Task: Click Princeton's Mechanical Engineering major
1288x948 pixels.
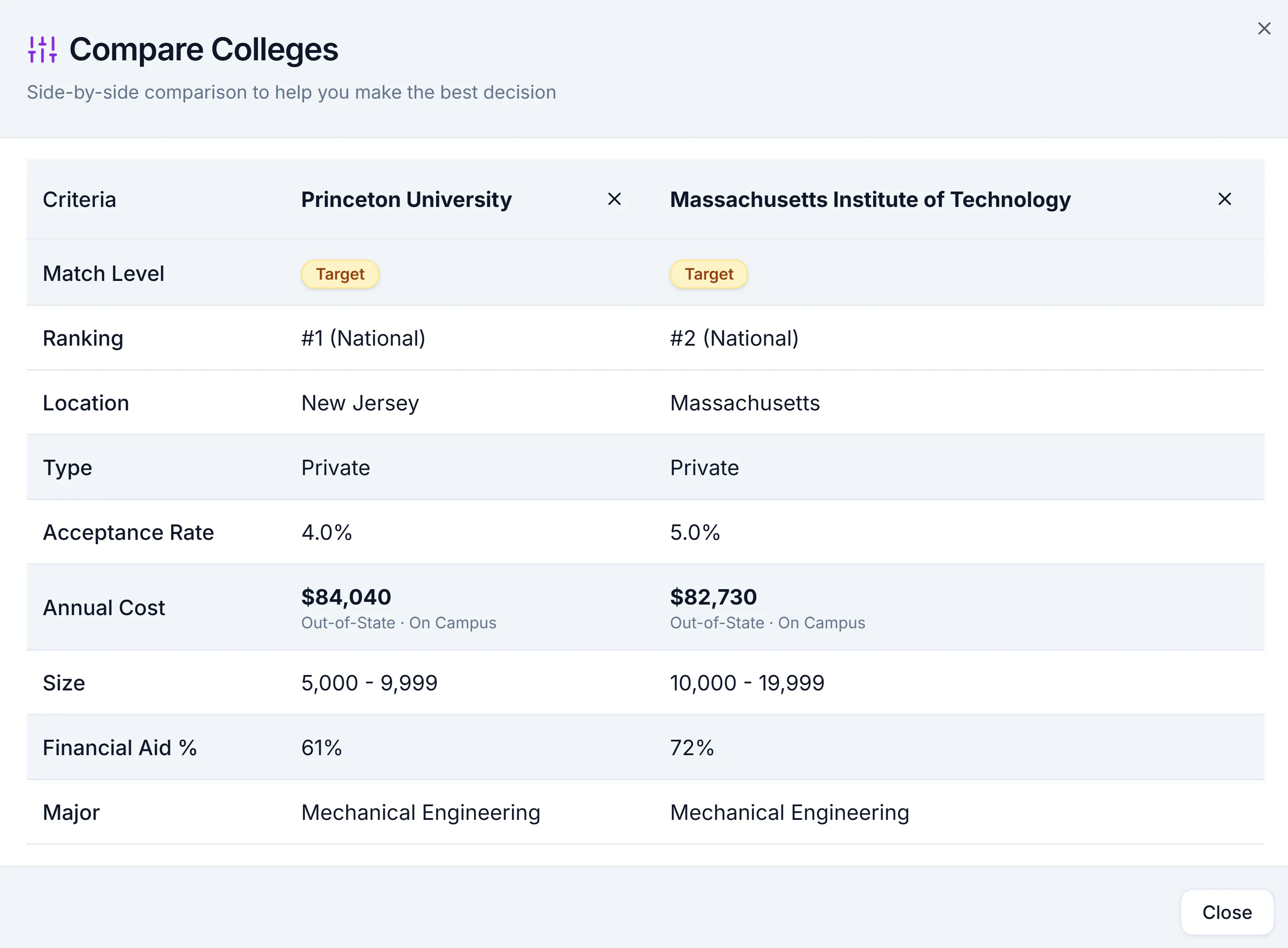Action: coord(421,813)
